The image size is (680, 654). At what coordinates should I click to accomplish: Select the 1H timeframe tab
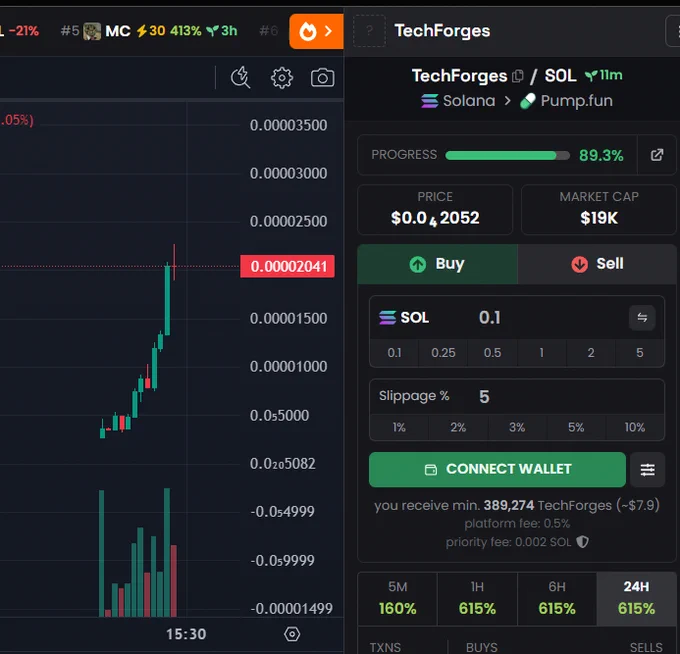[477, 599]
